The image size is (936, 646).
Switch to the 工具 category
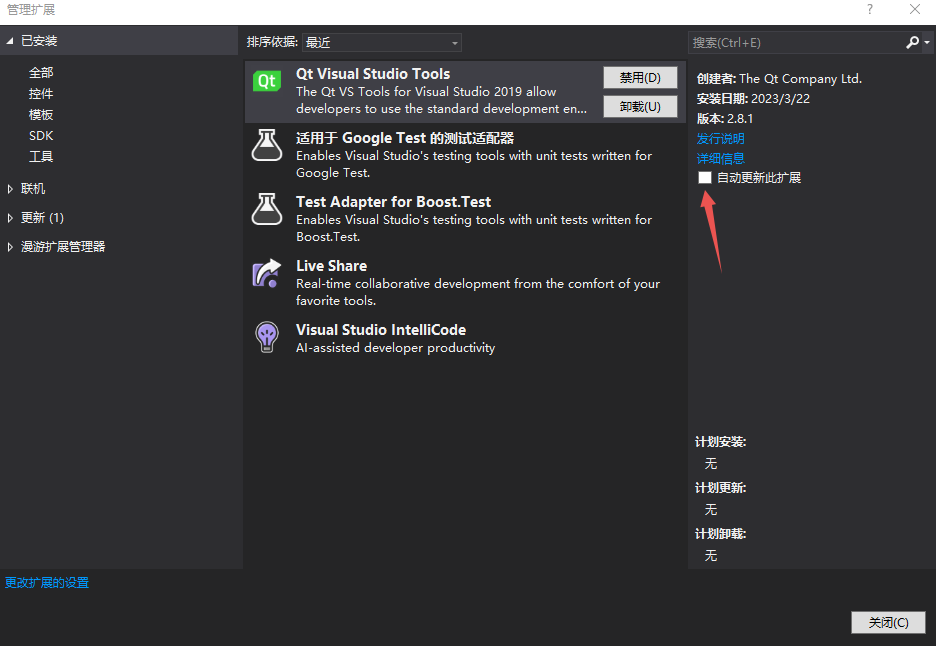coord(39,156)
